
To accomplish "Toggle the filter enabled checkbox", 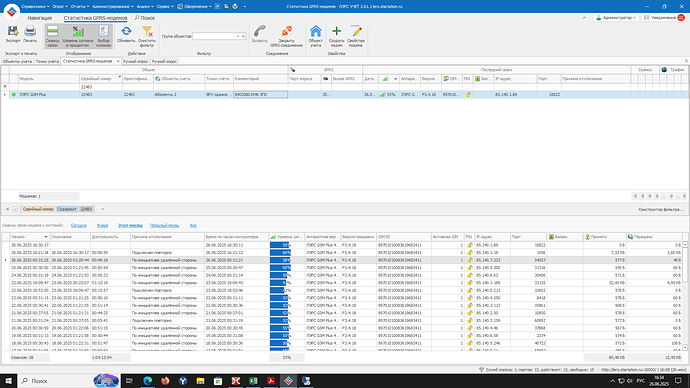I will pos(15,209).
